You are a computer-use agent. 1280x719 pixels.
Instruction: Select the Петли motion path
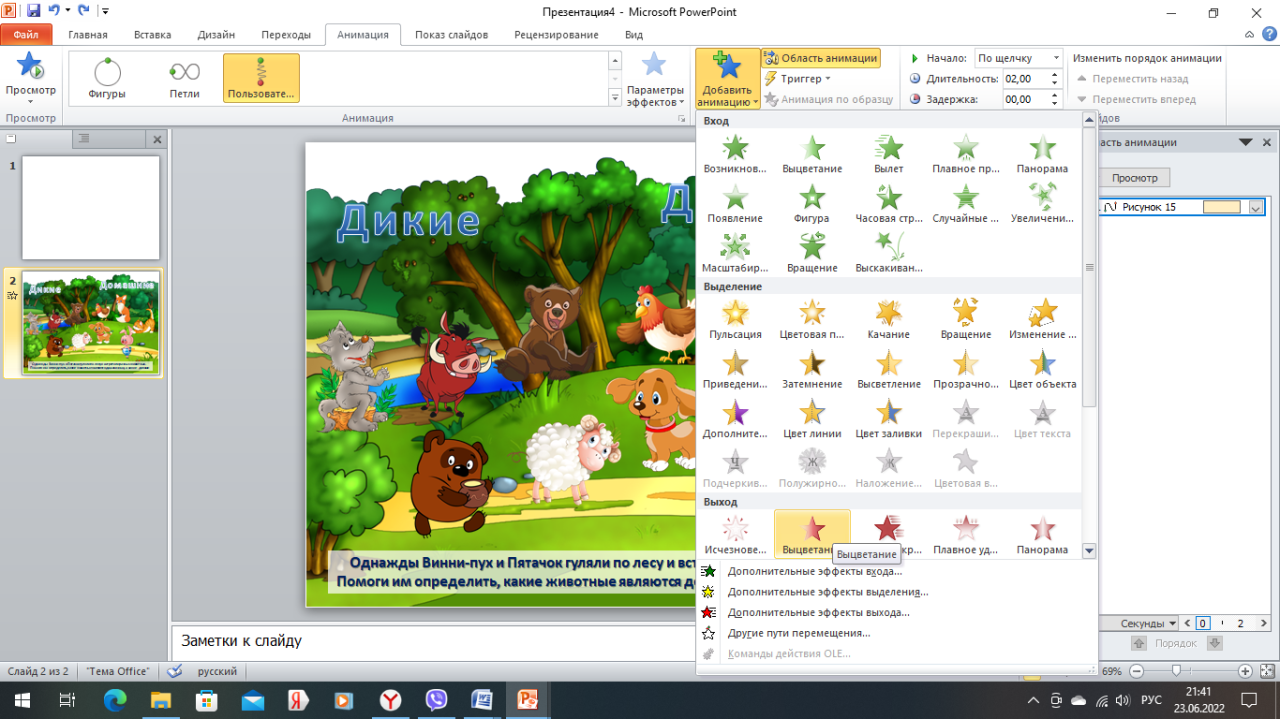pos(185,78)
